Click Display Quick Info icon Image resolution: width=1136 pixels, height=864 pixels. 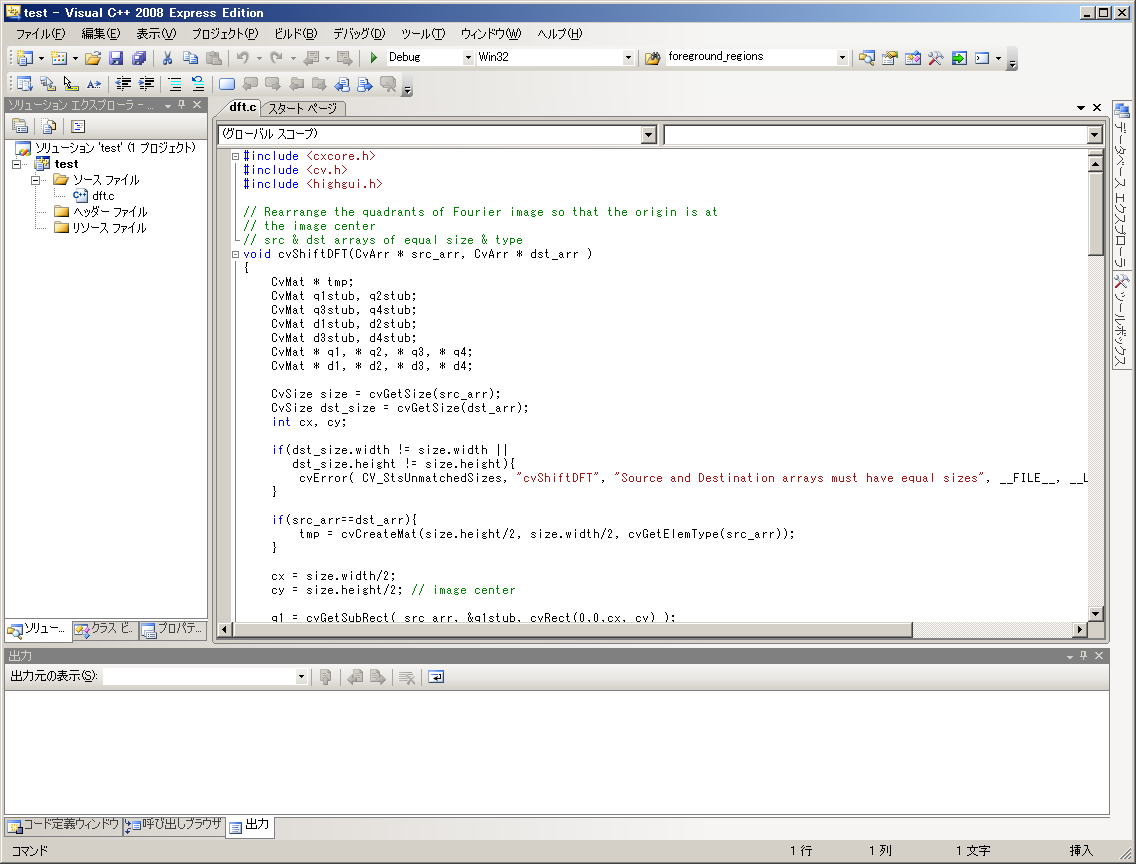(70, 84)
